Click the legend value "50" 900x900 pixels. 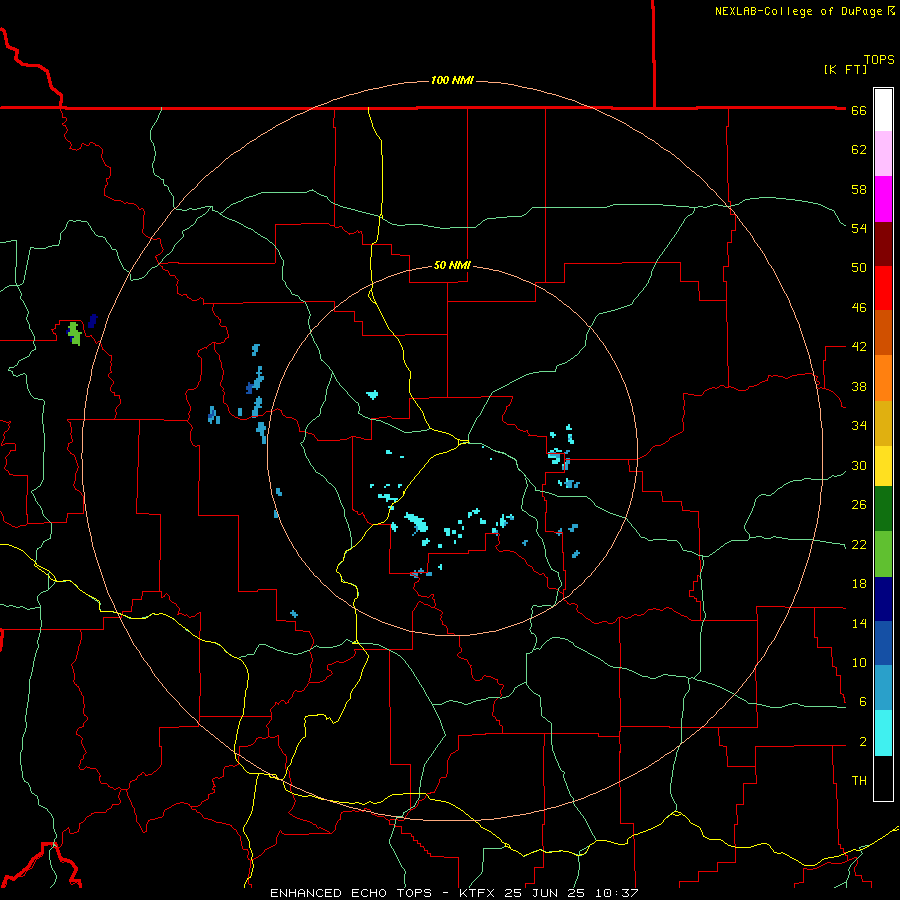tap(859, 268)
